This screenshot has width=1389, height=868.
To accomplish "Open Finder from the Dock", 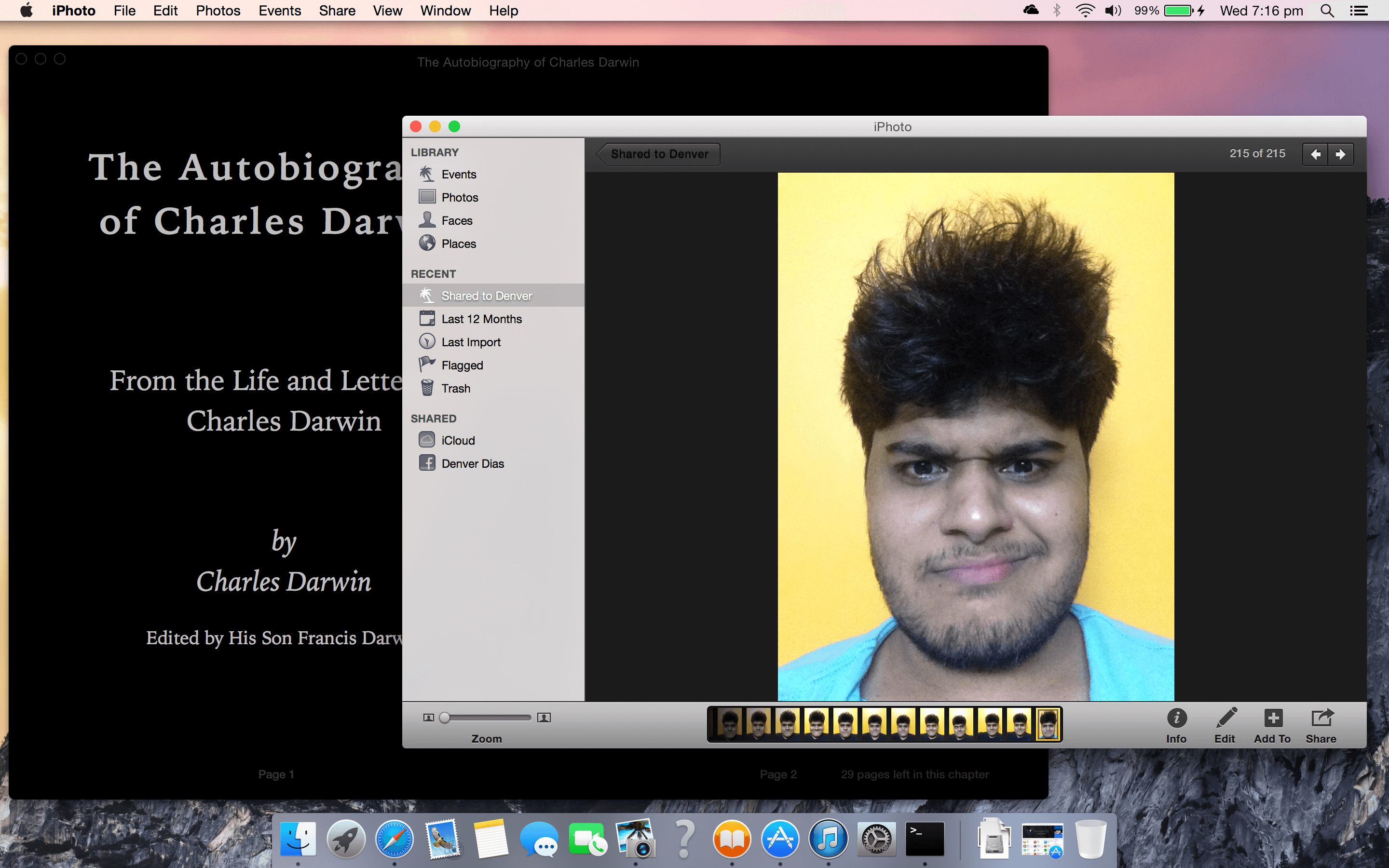I will coord(297,839).
